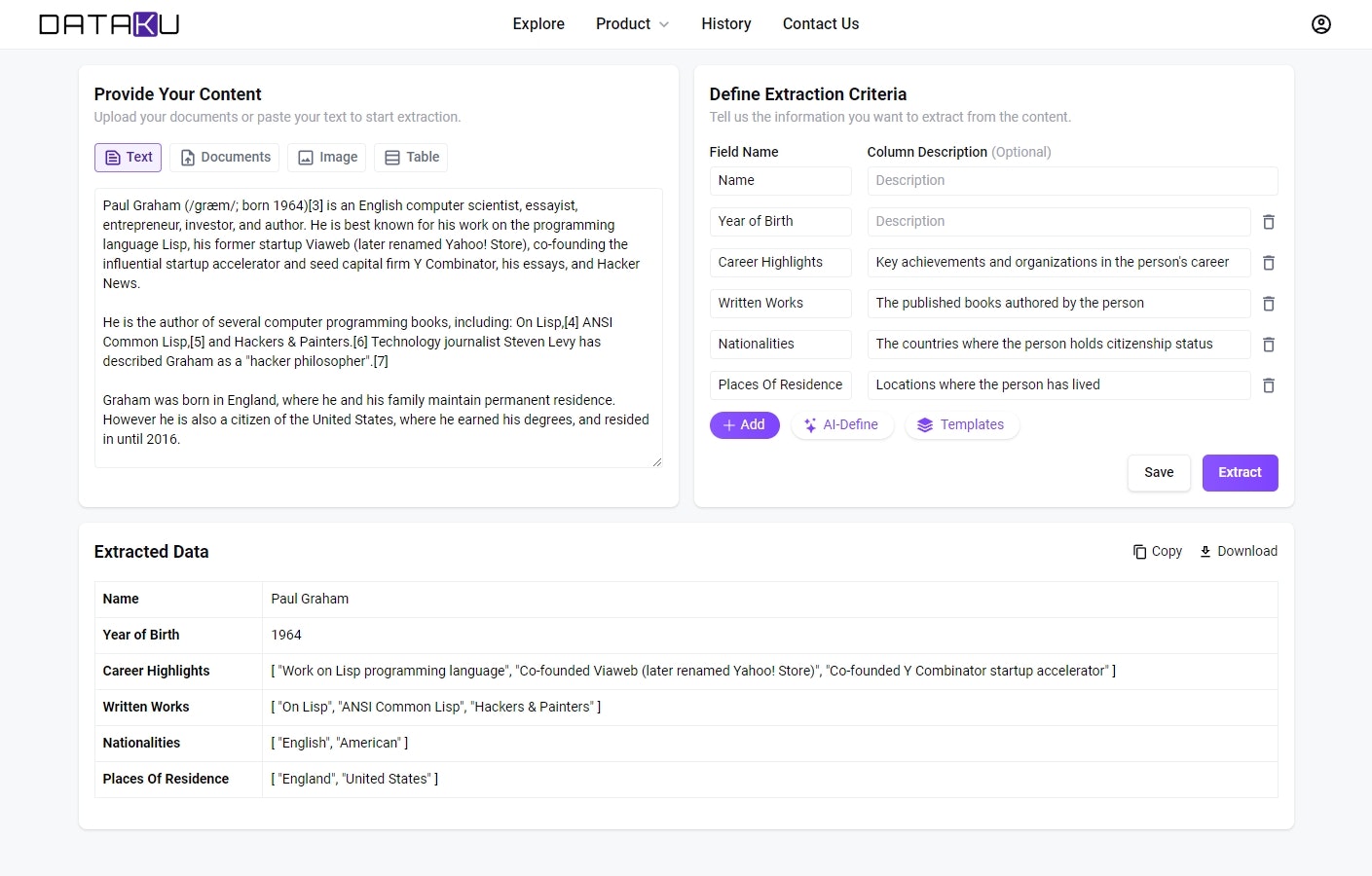This screenshot has width=1372, height=876.
Task: Select the Image input tab
Action: pyautogui.click(x=326, y=158)
